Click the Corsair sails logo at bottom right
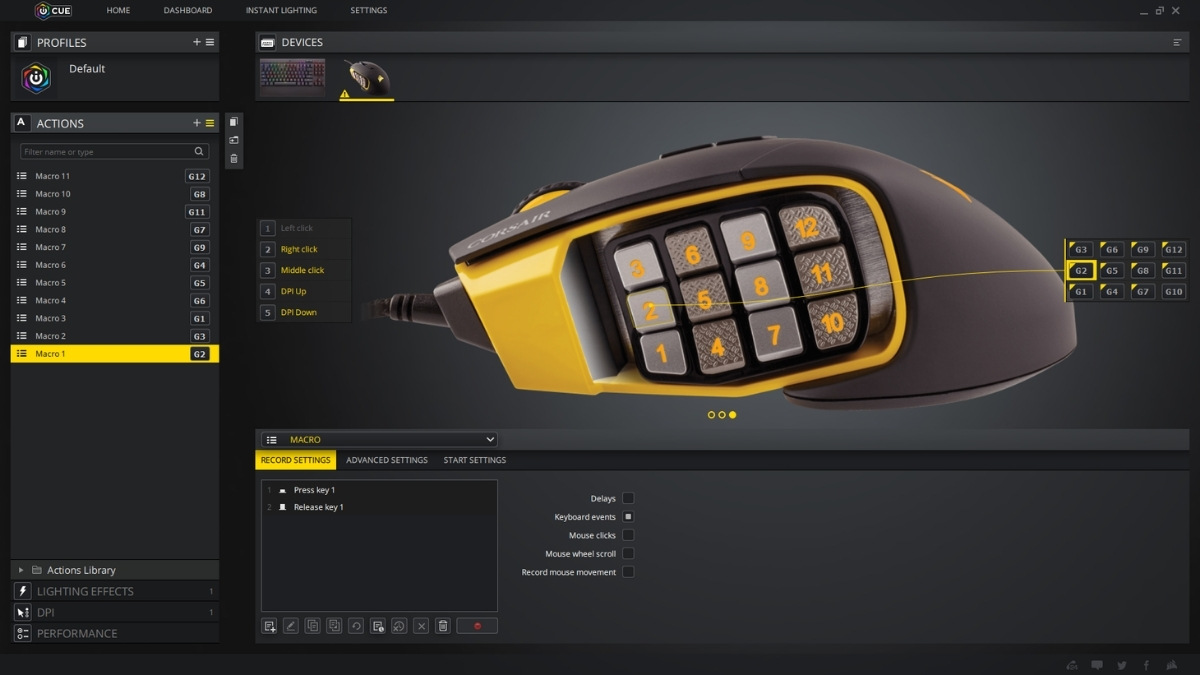This screenshot has height=675, width=1200. point(1170,665)
